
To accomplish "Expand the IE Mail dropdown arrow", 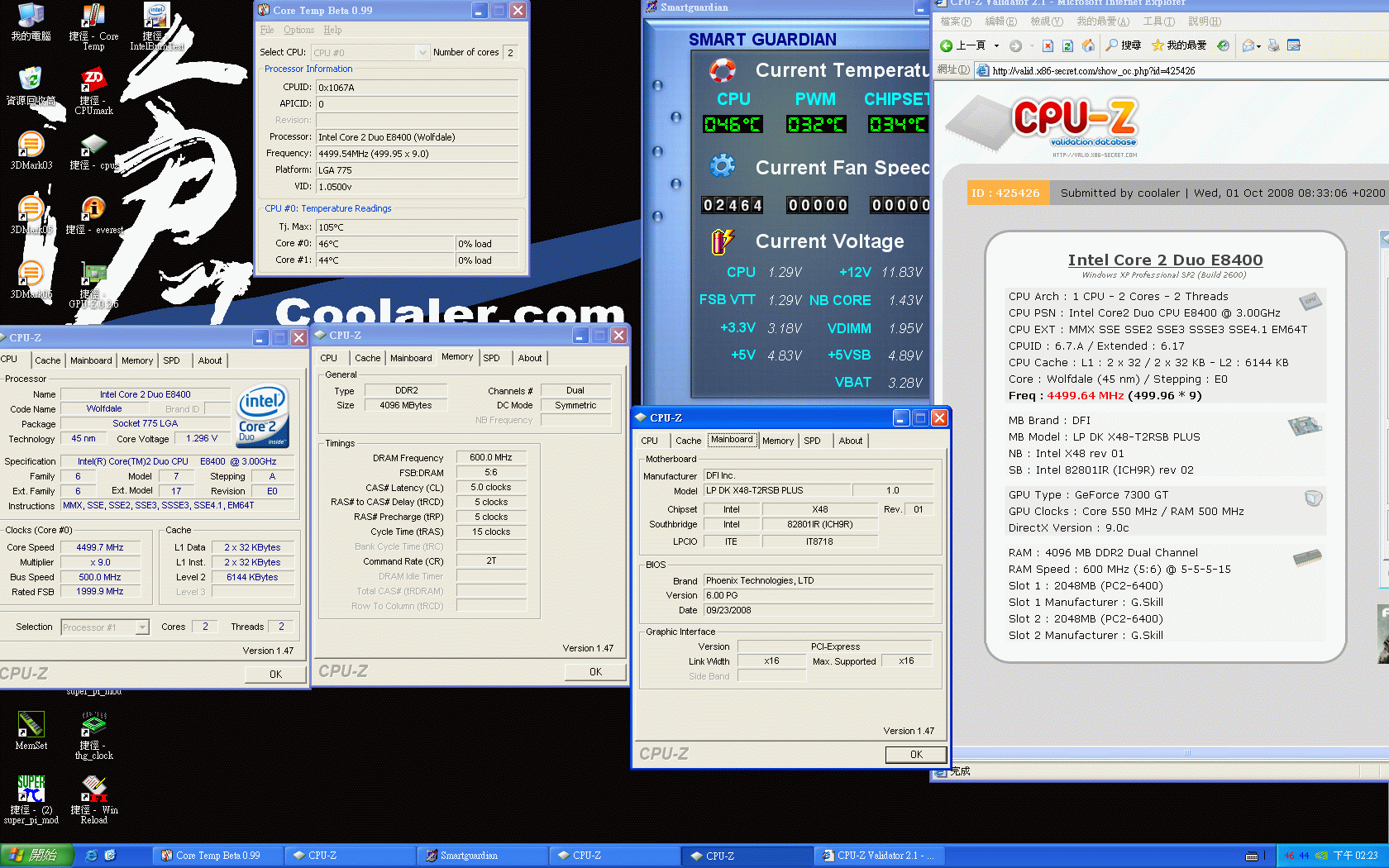I will pyautogui.click(x=1258, y=46).
